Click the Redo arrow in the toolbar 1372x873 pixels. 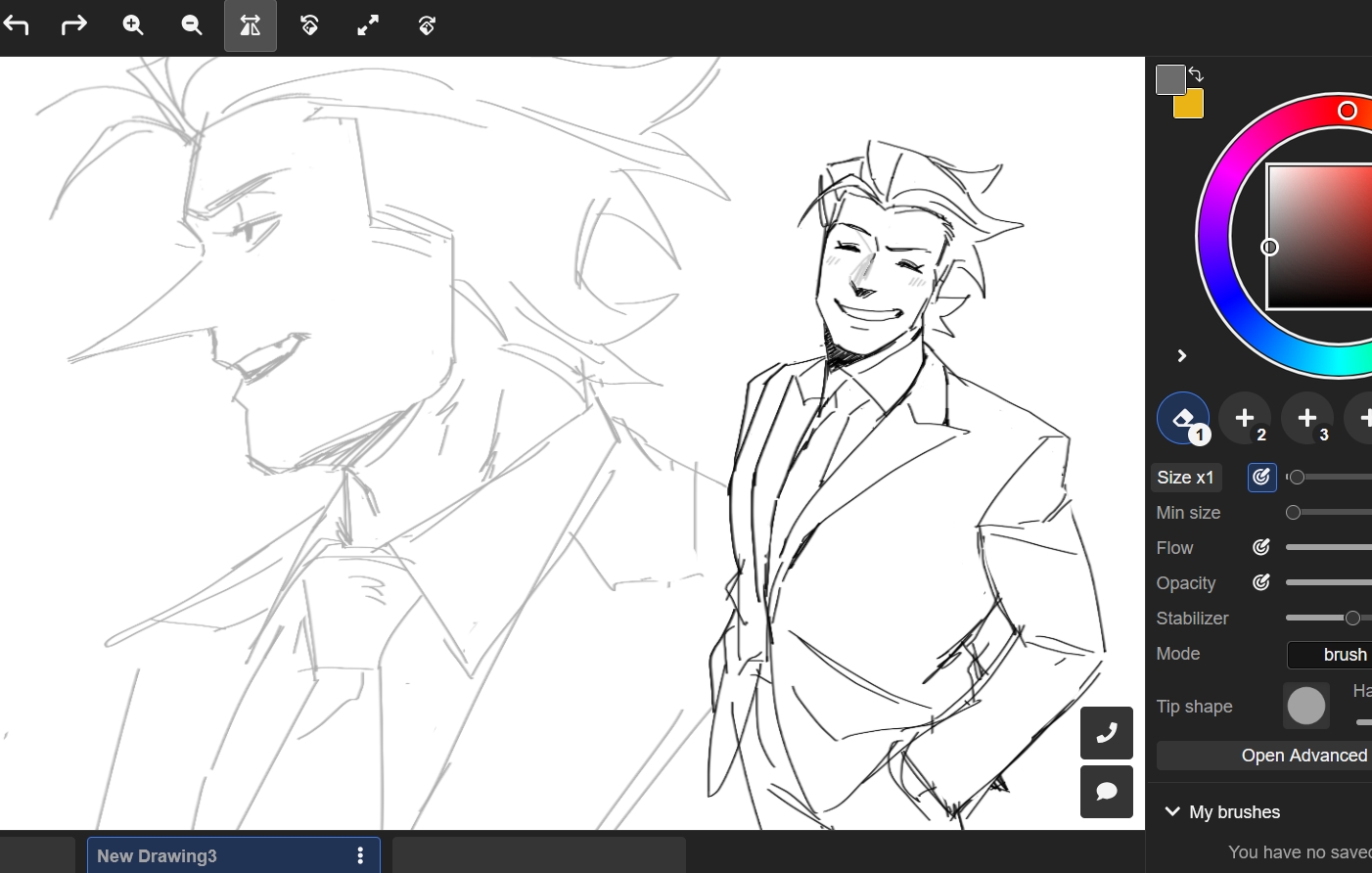(74, 25)
